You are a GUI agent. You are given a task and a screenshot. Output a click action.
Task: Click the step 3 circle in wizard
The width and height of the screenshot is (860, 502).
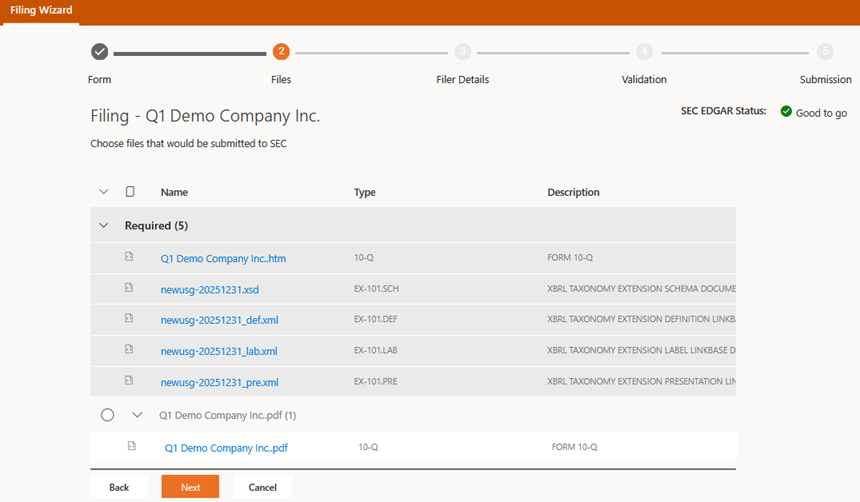462,52
